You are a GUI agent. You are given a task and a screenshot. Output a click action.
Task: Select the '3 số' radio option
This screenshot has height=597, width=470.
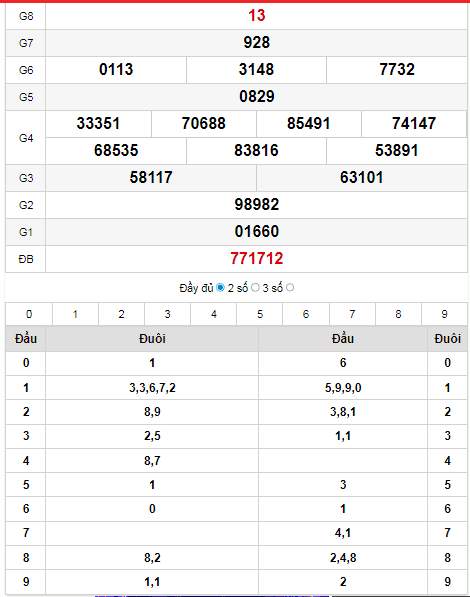point(290,288)
